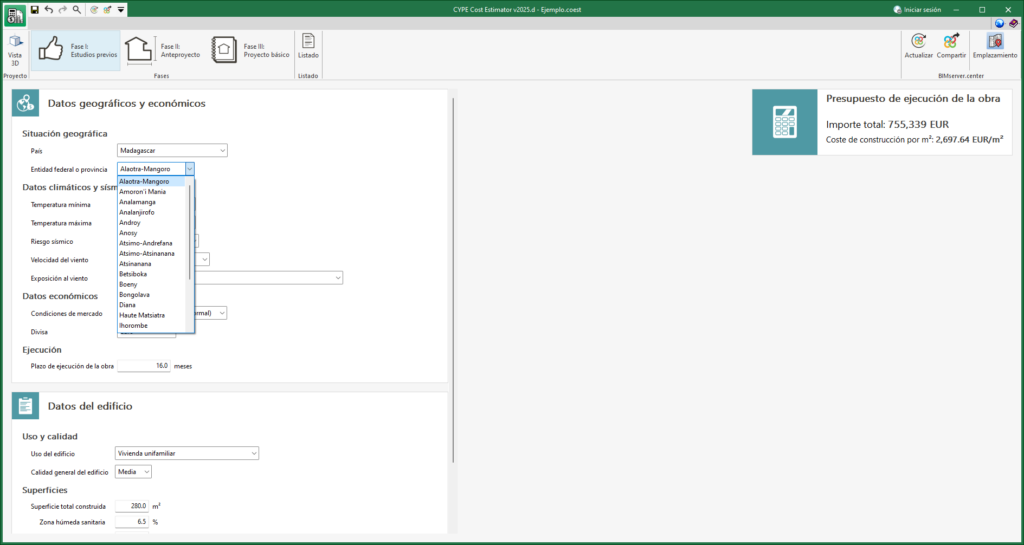Open the Condiciones de mercado dropdown
Screen dimensions: 1024x545
222,313
